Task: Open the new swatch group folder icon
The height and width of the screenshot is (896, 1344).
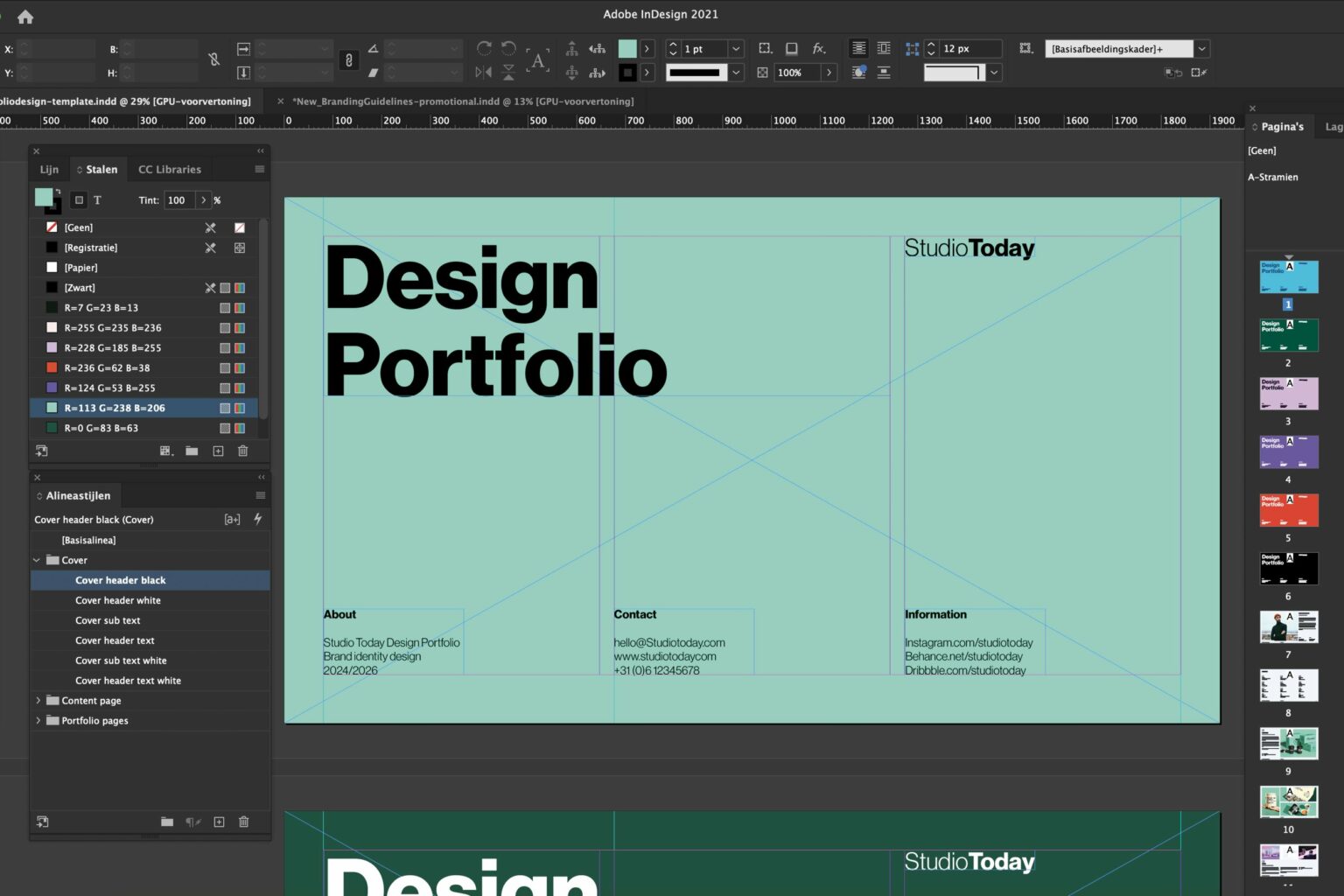Action: (192, 451)
